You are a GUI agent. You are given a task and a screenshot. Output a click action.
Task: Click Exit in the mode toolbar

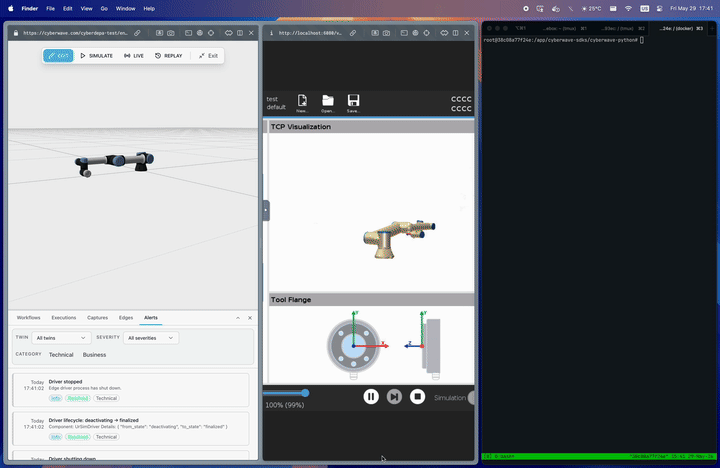pos(208,56)
